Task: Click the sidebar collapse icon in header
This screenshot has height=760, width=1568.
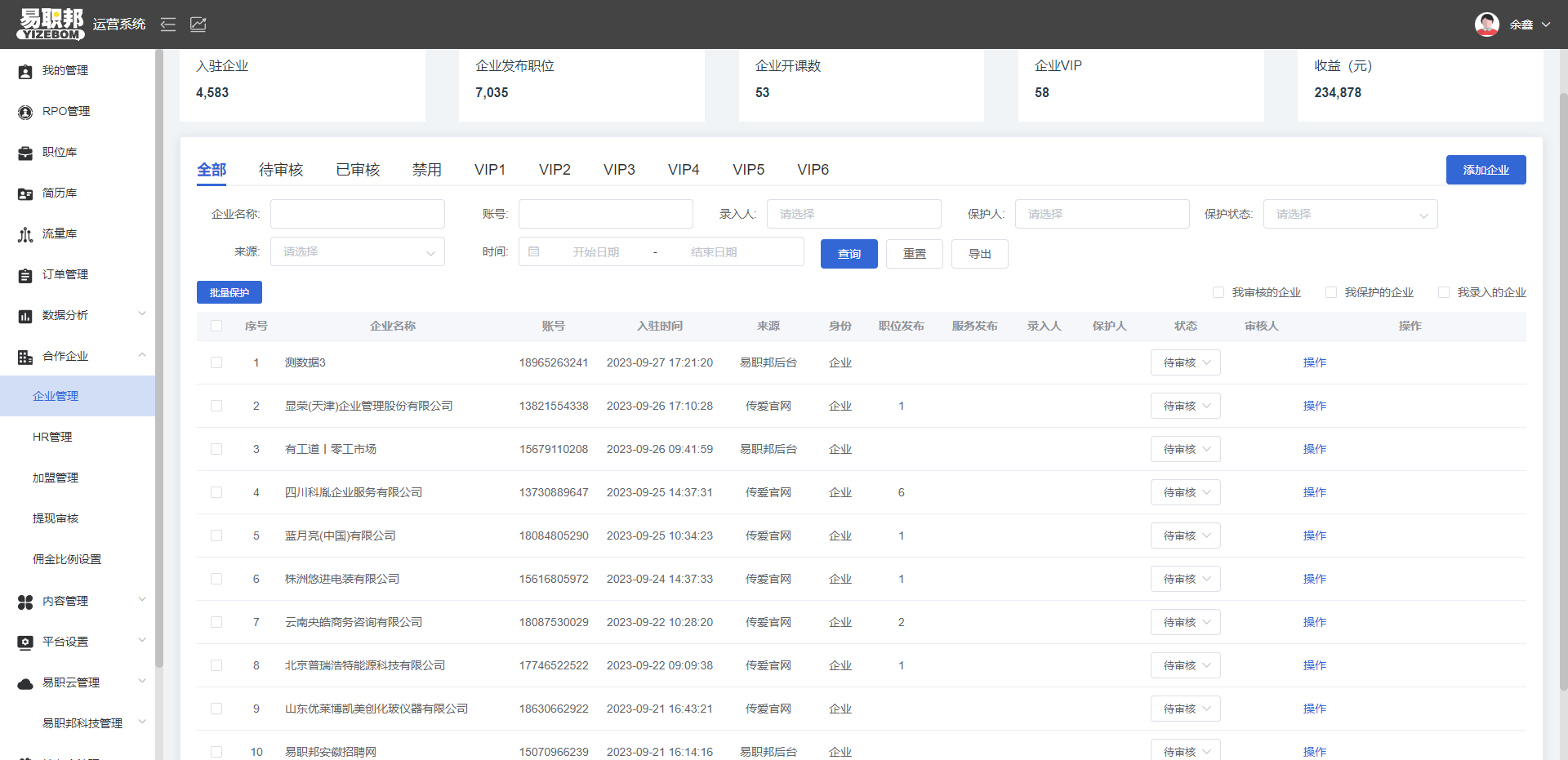Action: pyautogui.click(x=168, y=24)
